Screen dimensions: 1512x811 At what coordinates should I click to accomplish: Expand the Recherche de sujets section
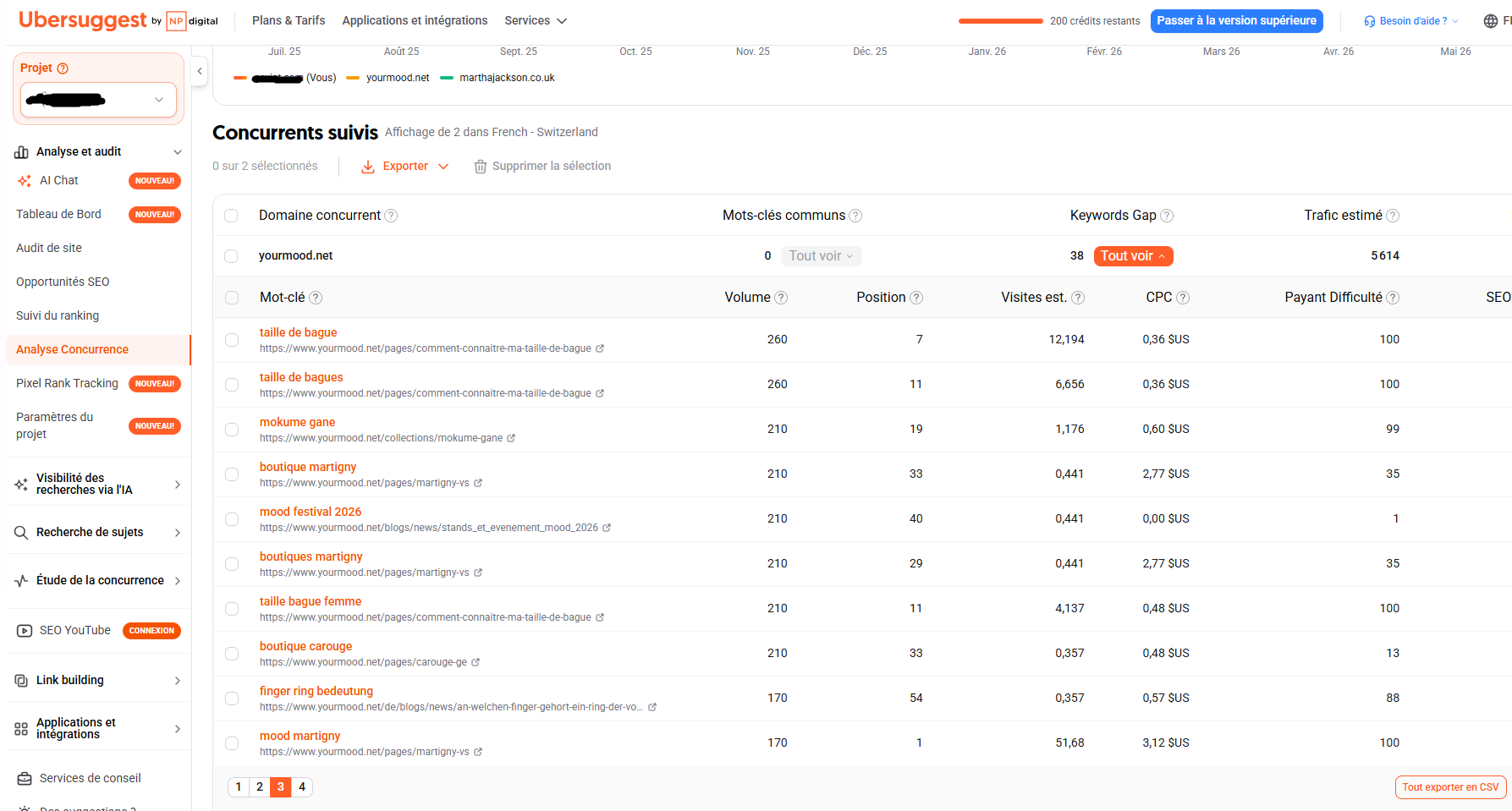coord(178,533)
